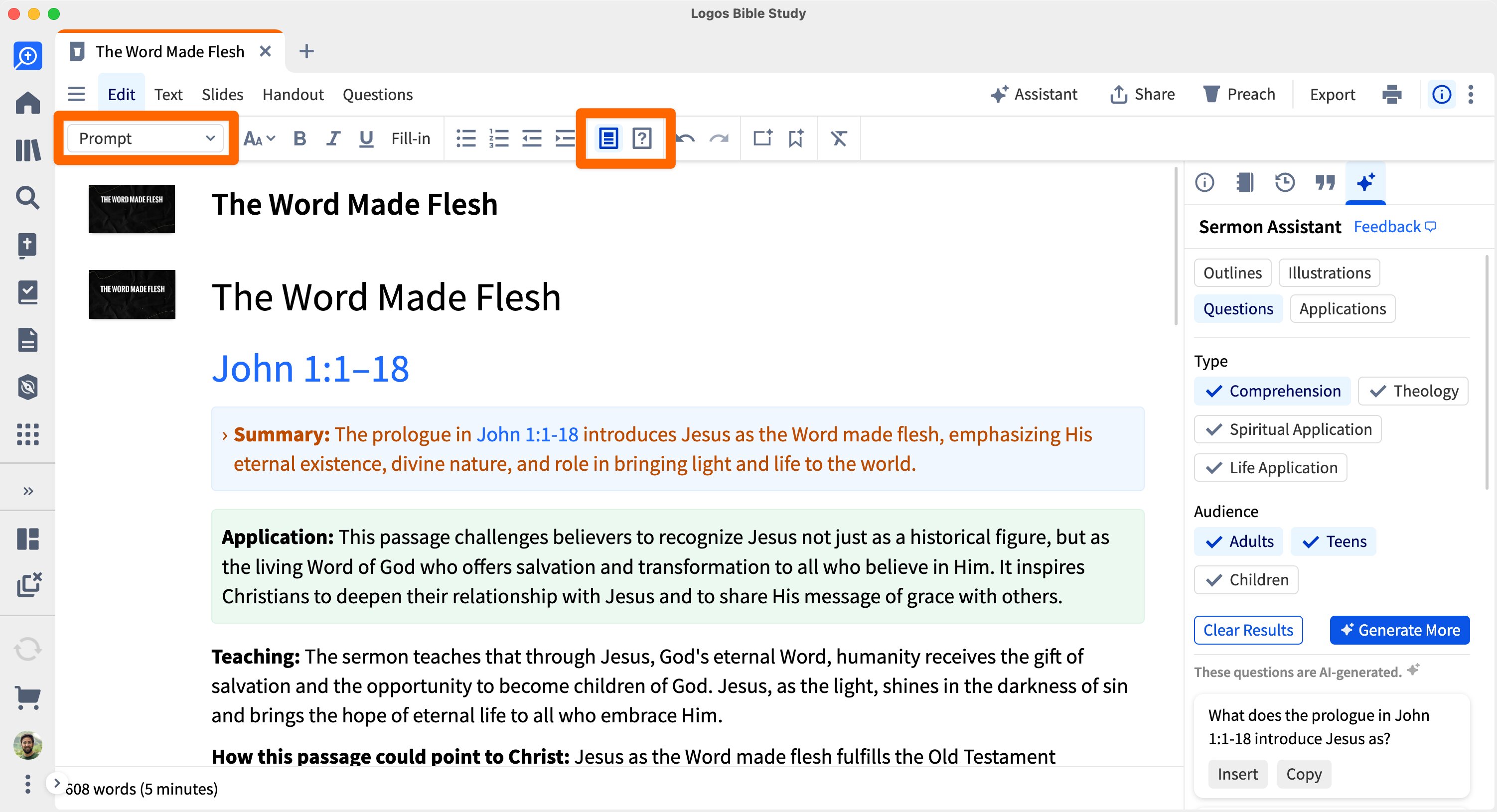Screen dimensions: 1497x812
Task: Open the sidebar more options dots
Action: pos(27,784)
